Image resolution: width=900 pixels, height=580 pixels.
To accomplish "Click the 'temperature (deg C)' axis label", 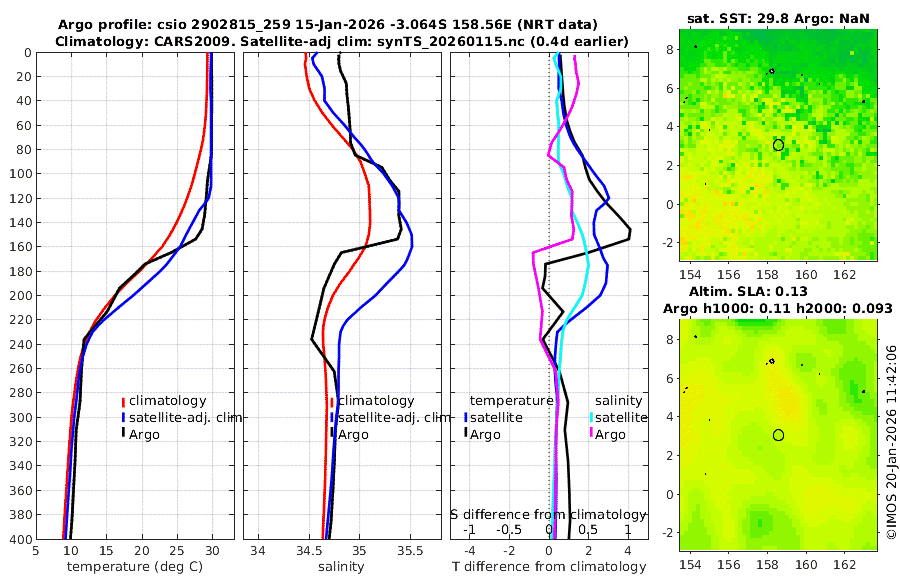I will point(135,567).
